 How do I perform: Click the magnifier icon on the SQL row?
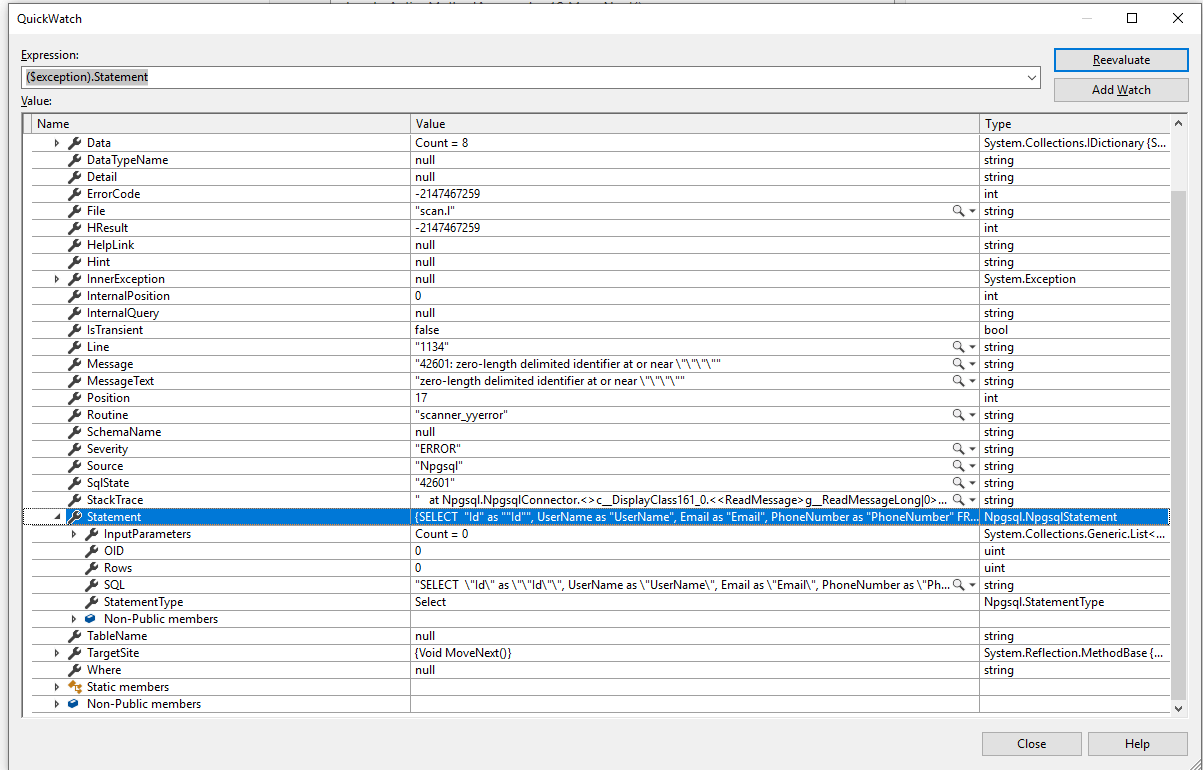coord(957,584)
